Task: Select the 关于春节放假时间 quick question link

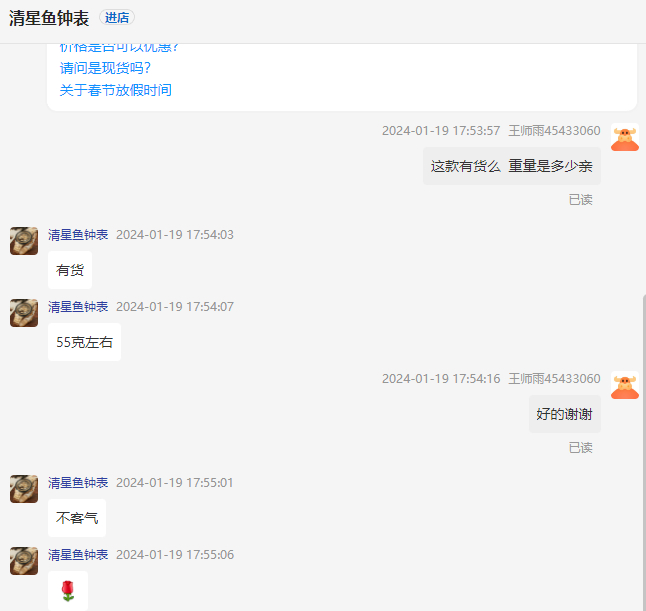Action: (x=116, y=90)
